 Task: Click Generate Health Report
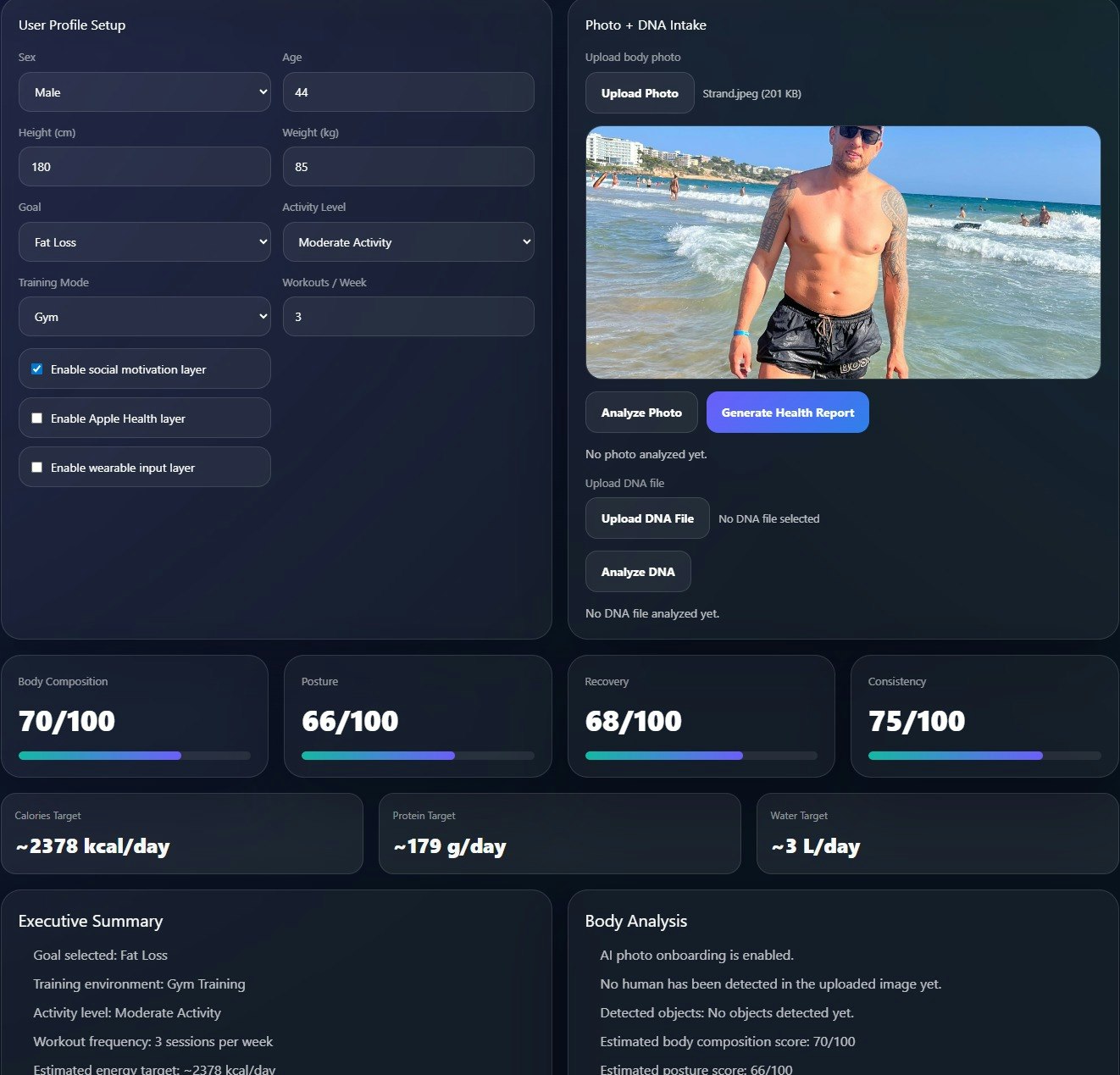click(x=786, y=412)
